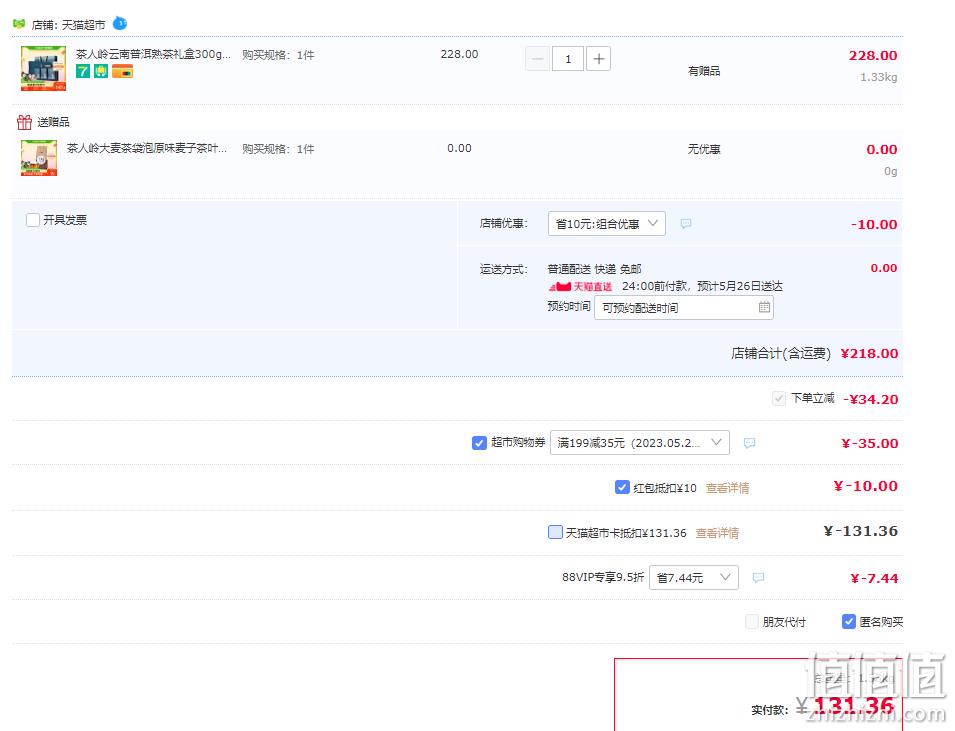
Task: Expand the 满199减35元 coupon dropdown
Action: pos(640,443)
